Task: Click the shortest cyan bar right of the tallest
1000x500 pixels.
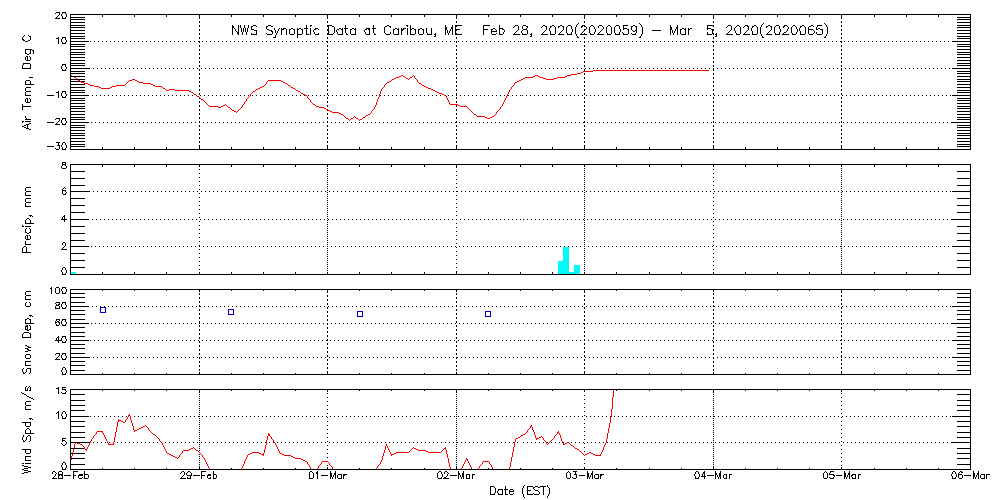Action: [x=576, y=269]
